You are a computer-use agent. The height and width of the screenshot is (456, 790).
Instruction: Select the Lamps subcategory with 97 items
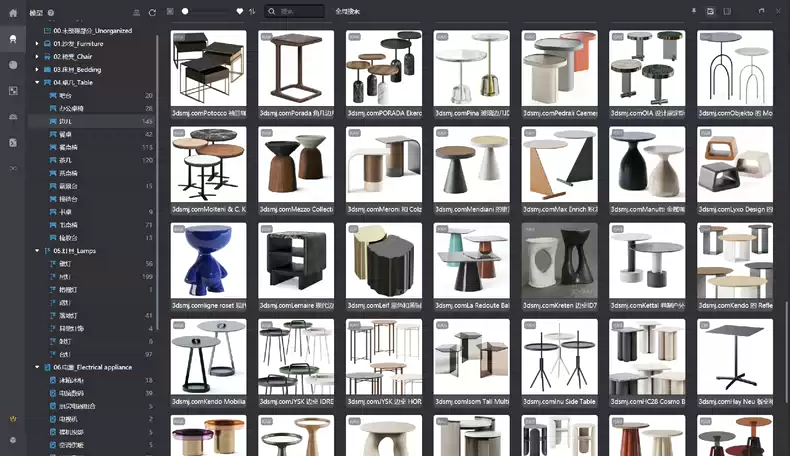point(91,354)
